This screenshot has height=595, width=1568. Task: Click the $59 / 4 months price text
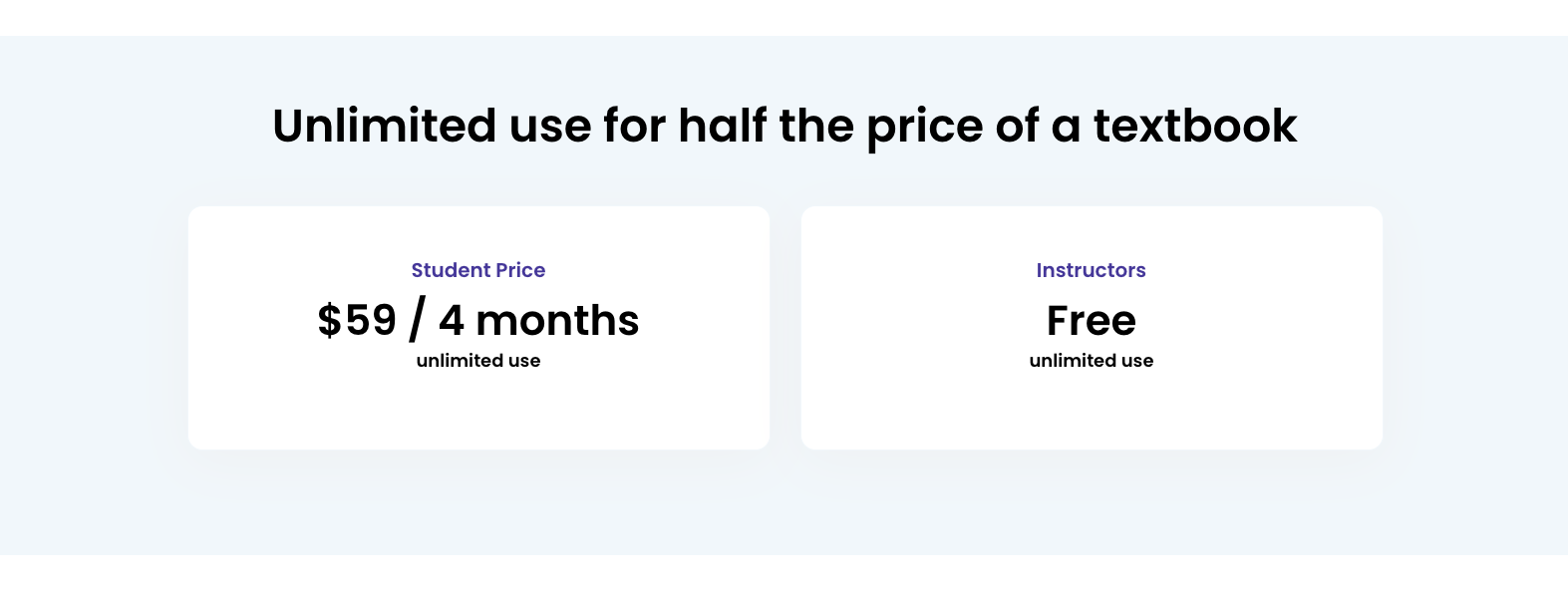478,320
